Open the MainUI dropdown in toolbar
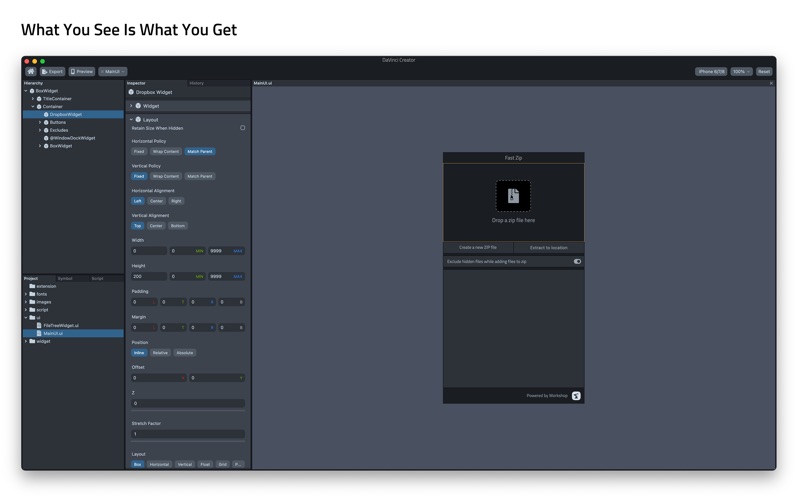The height and width of the screenshot is (500, 800). point(113,72)
